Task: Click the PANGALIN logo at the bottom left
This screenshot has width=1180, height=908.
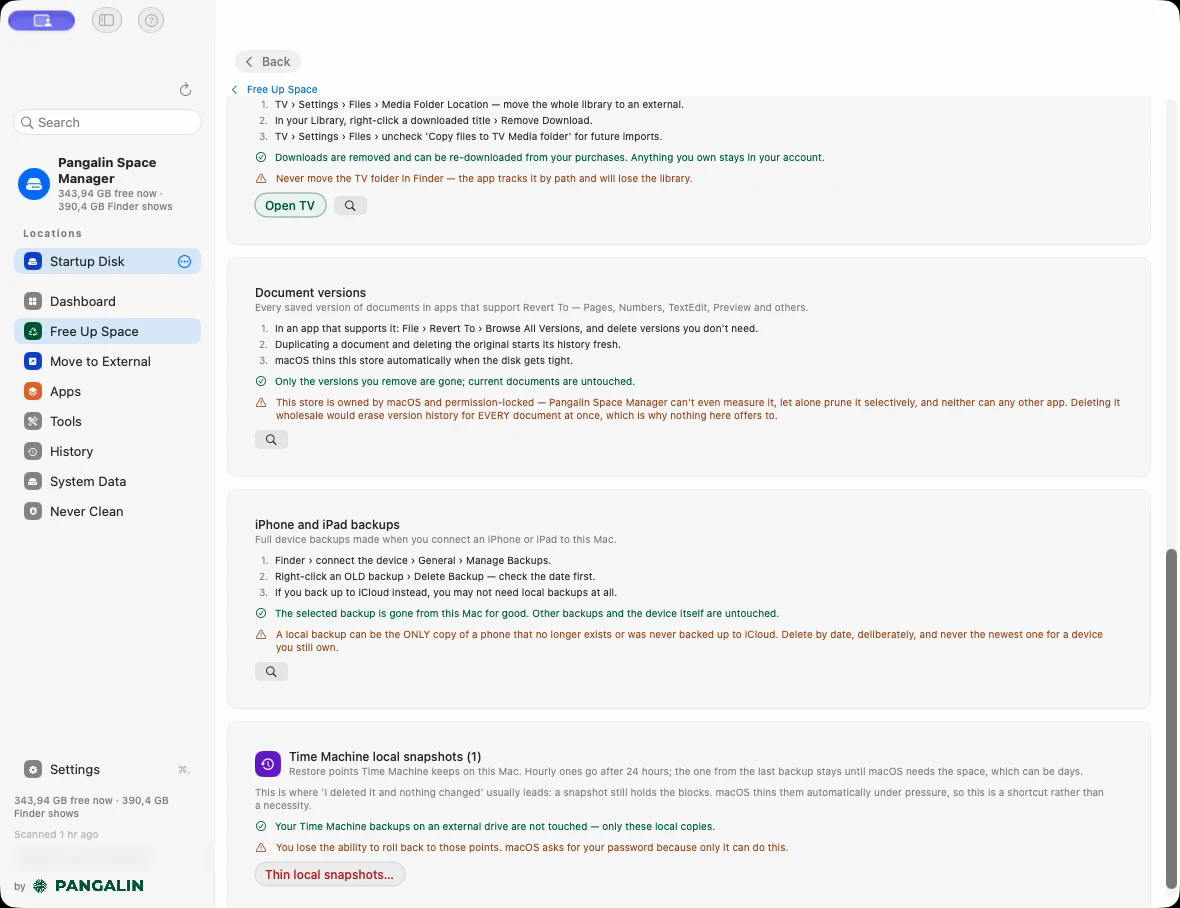Action: click(89, 886)
